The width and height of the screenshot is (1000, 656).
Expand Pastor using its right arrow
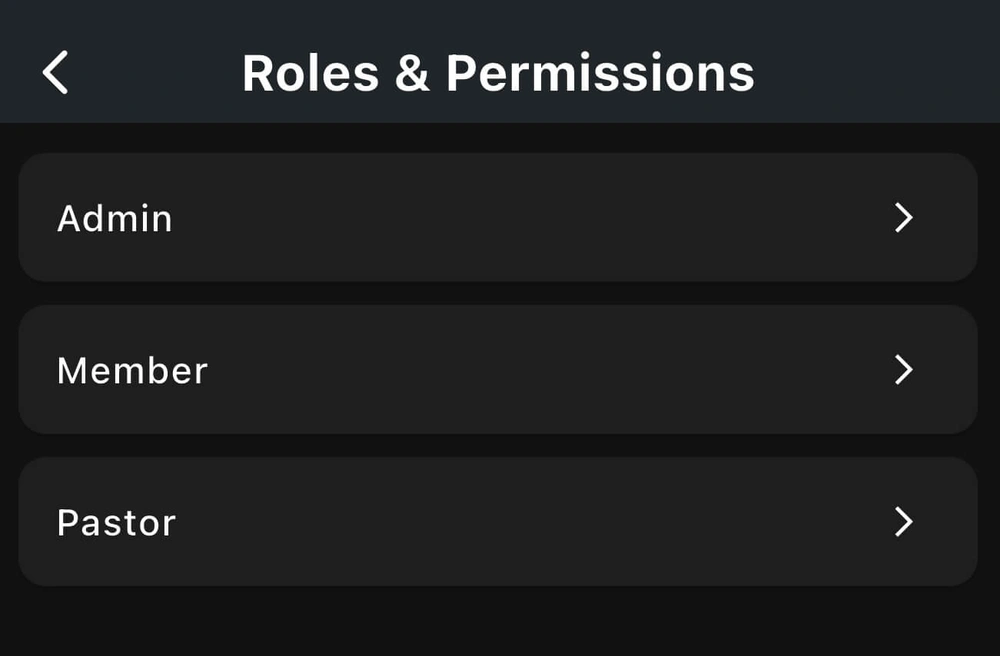(x=903, y=522)
